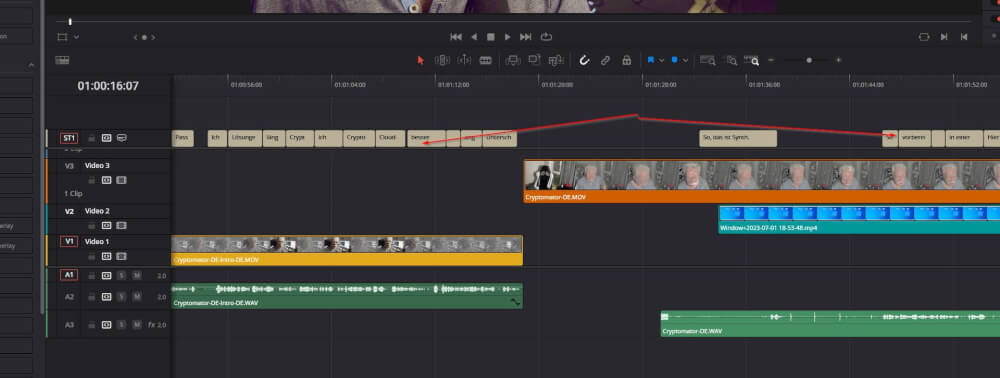The width and height of the screenshot is (1000, 378).
Task: Activate the Trim Edit Mode tool
Action: pyautogui.click(x=443, y=60)
